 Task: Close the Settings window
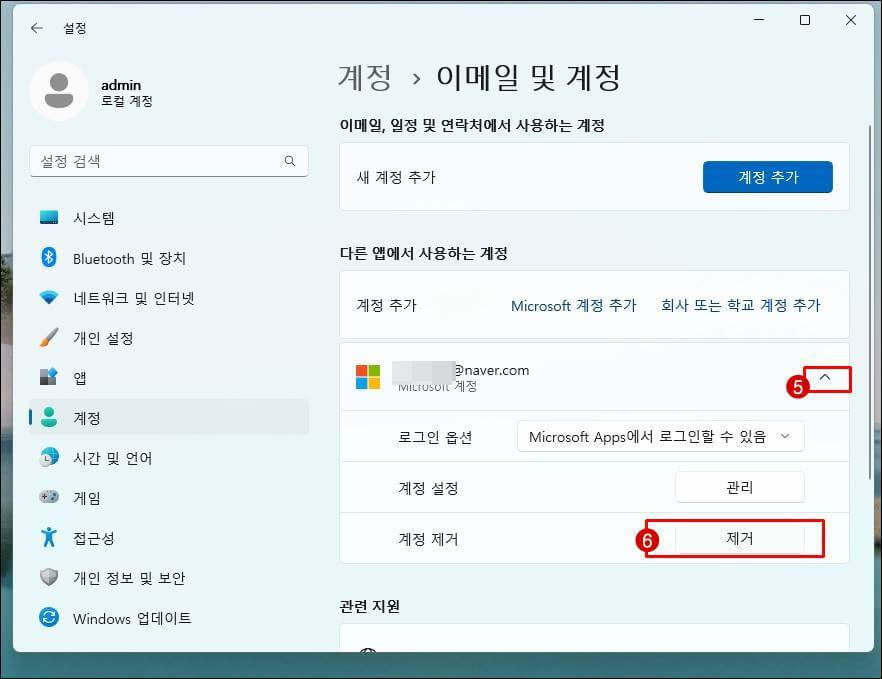click(850, 20)
